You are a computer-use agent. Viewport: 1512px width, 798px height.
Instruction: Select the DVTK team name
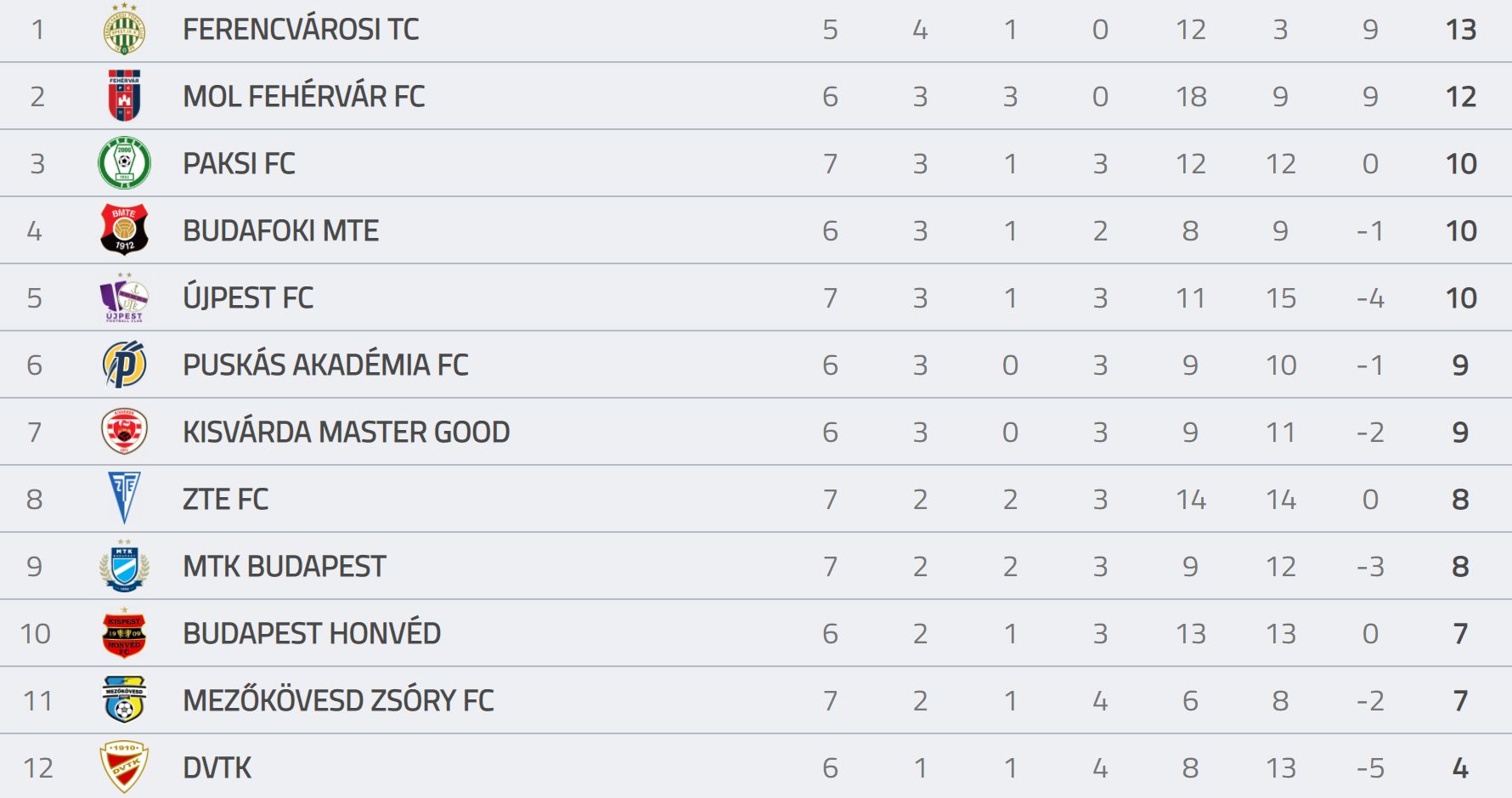click(217, 767)
